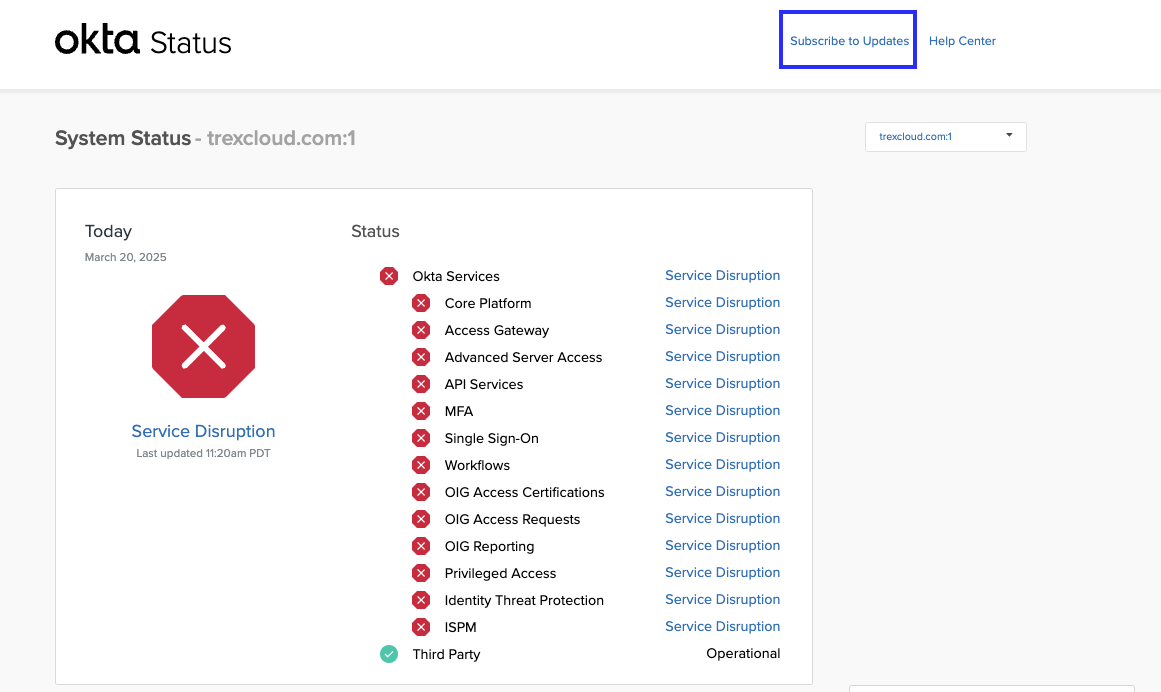1161x692 pixels.
Task: Click the red X icon beside Okta Services
Action: [x=389, y=276]
